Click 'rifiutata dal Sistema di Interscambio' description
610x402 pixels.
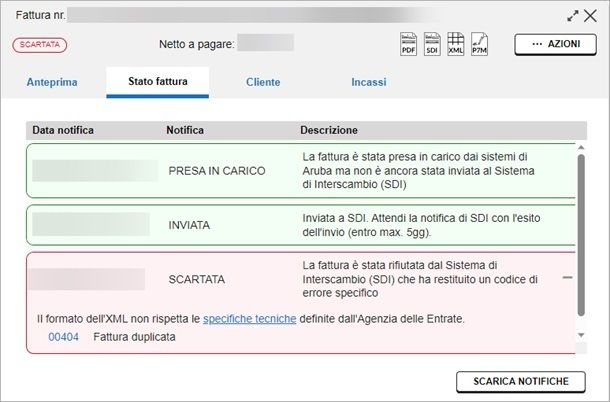pos(420,279)
